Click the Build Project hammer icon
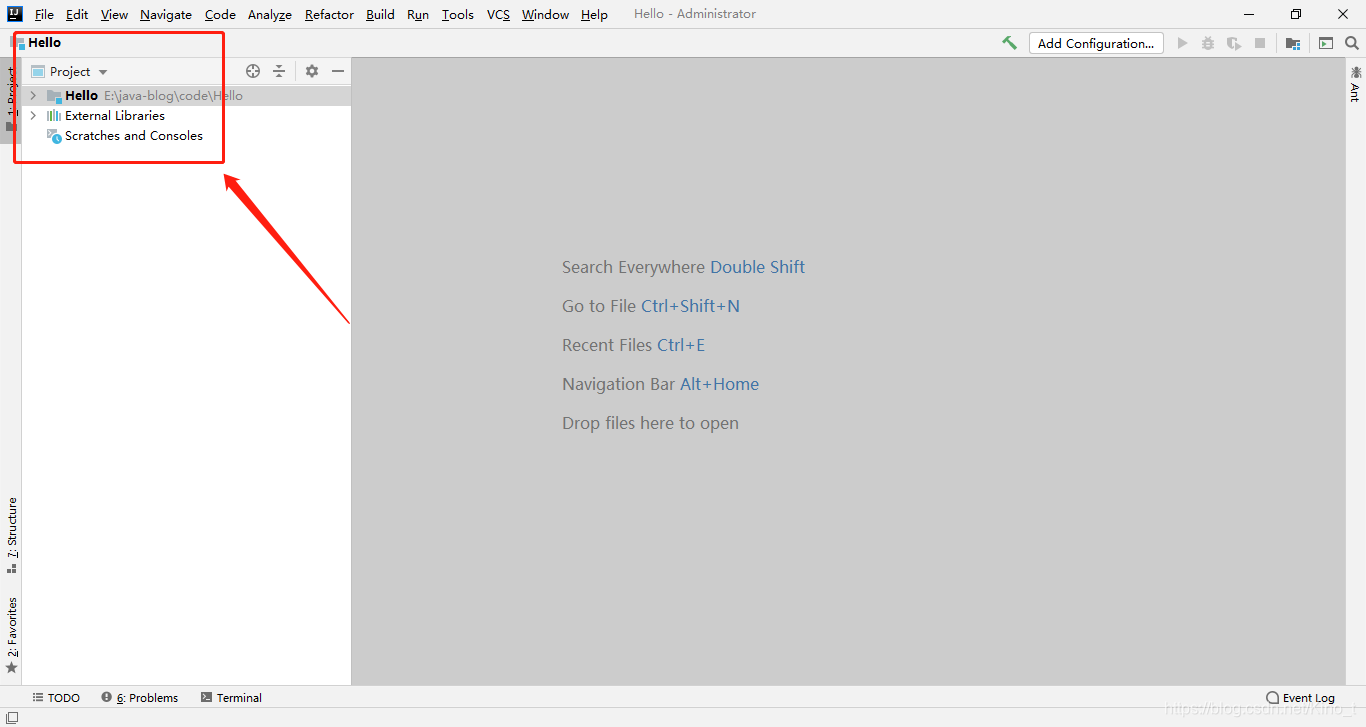The height and width of the screenshot is (727, 1366). coord(1010,43)
